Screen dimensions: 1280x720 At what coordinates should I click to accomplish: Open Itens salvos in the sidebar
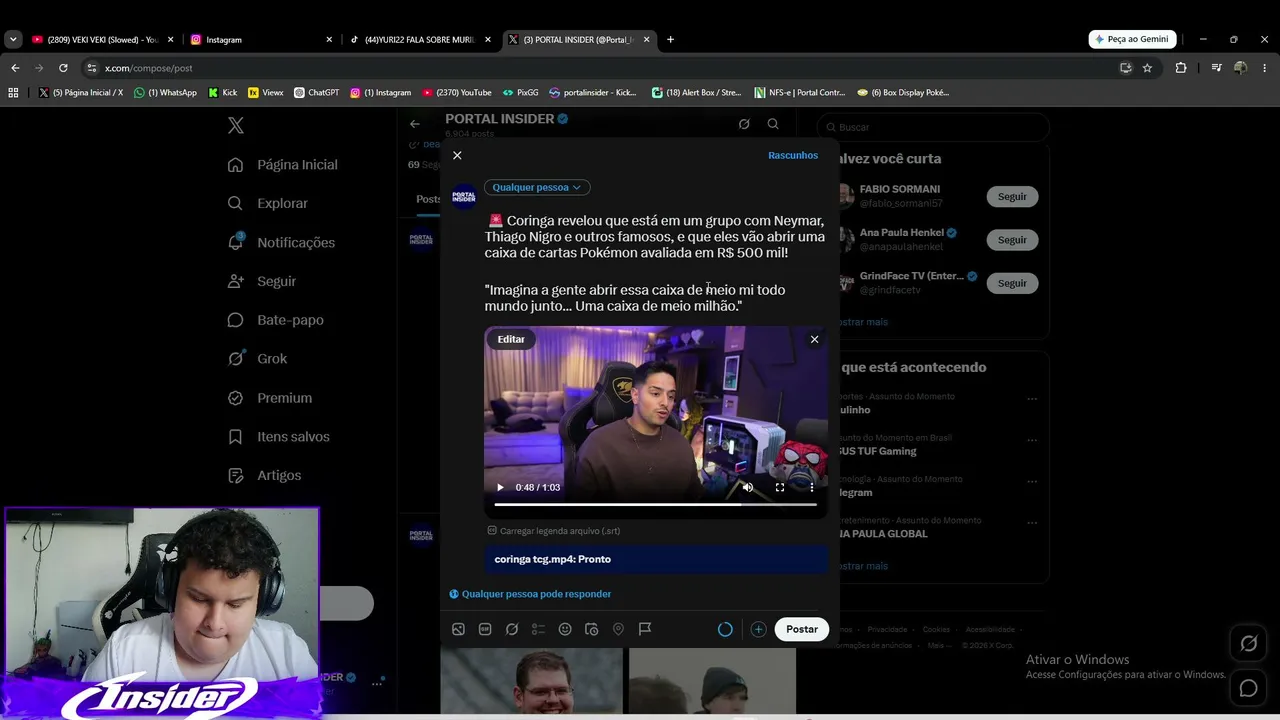pos(279,437)
